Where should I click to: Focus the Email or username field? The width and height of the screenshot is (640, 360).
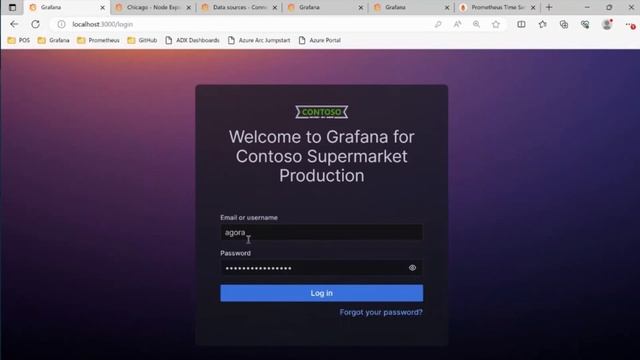322,232
